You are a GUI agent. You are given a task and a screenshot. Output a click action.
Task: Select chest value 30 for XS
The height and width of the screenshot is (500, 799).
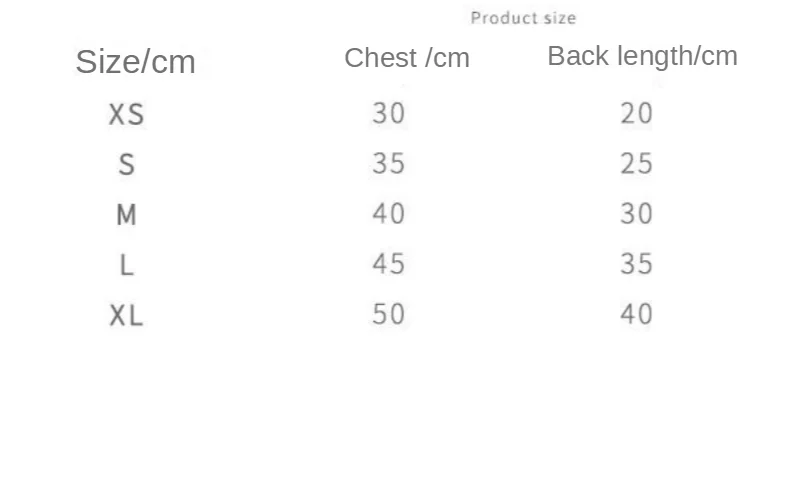click(x=389, y=114)
